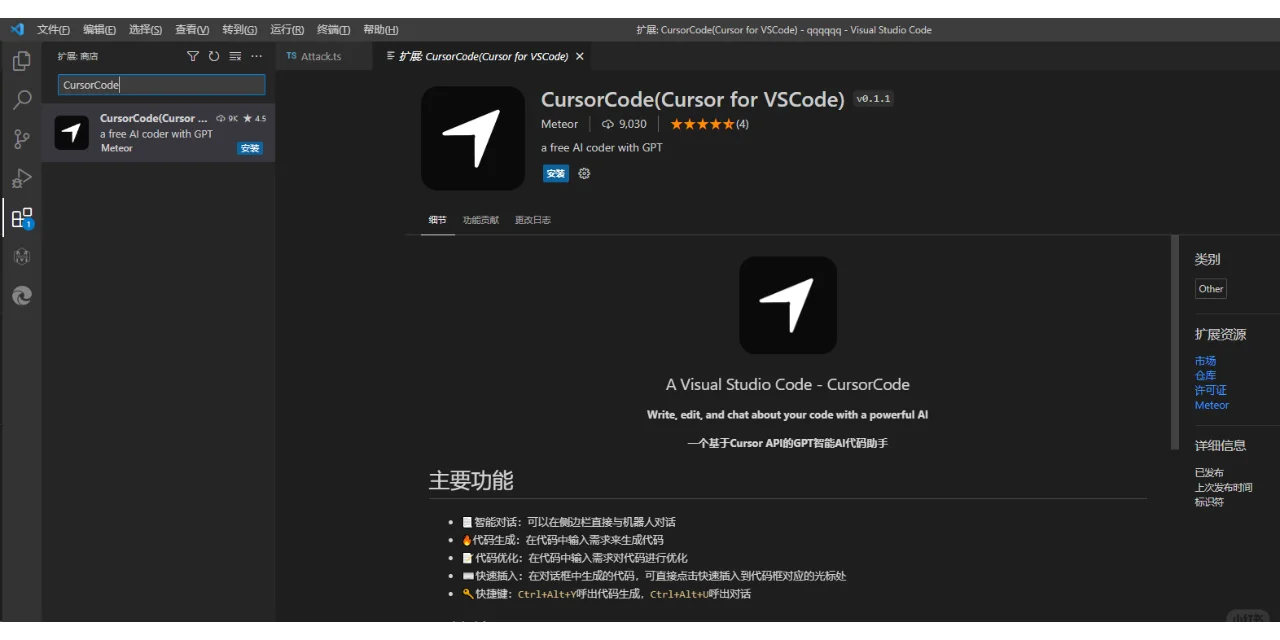Clear extension search results icon

click(235, 56)
